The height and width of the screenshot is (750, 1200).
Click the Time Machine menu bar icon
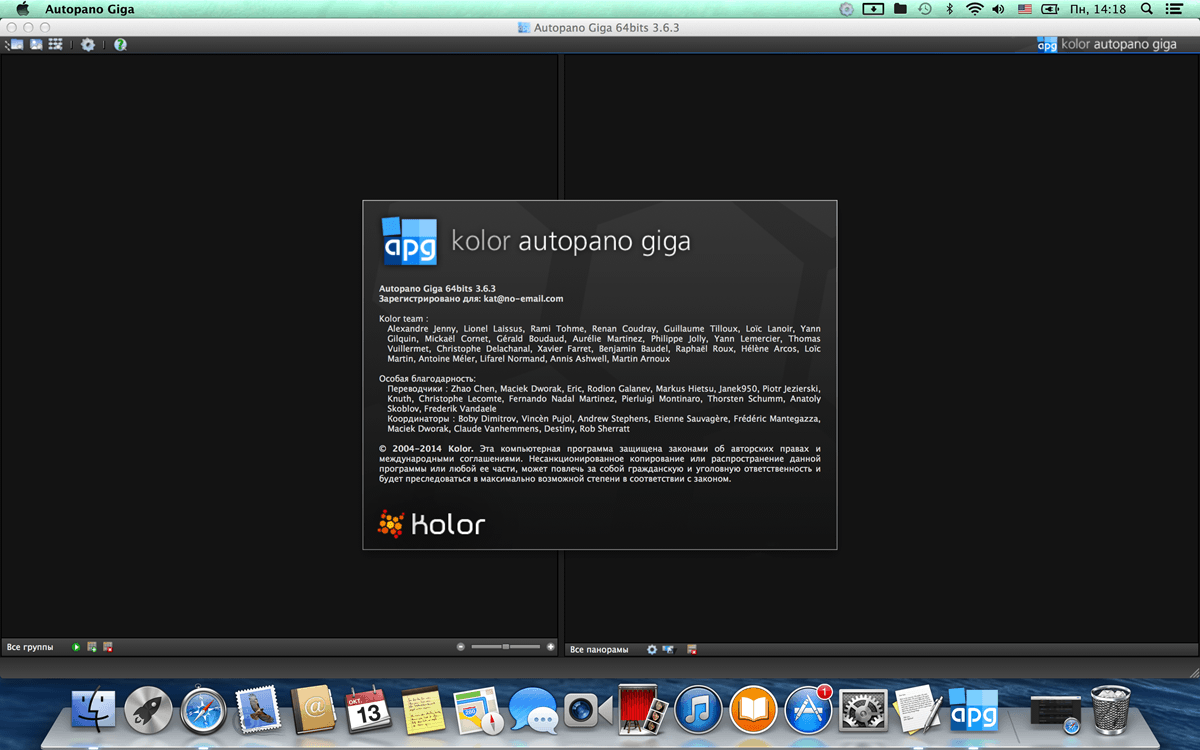pyautogui.click(x=925, y=9)
